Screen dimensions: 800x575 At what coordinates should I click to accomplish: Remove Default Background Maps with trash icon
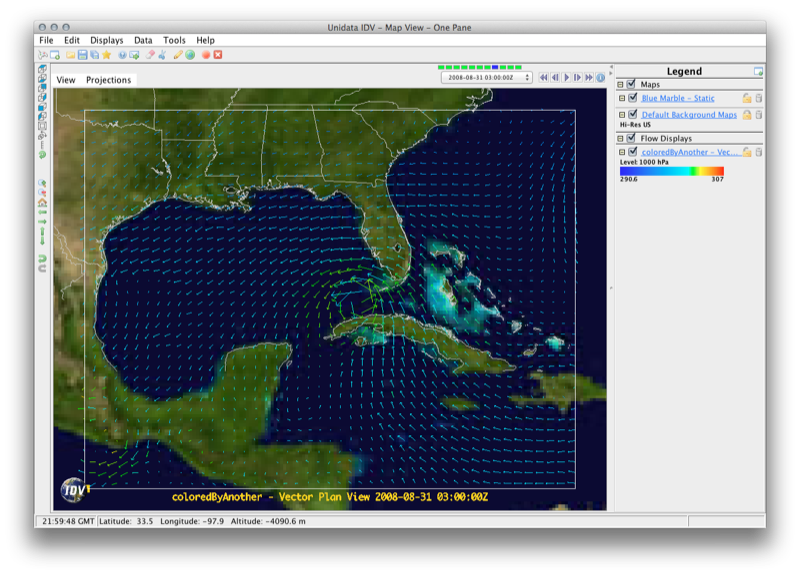point(758,115)
